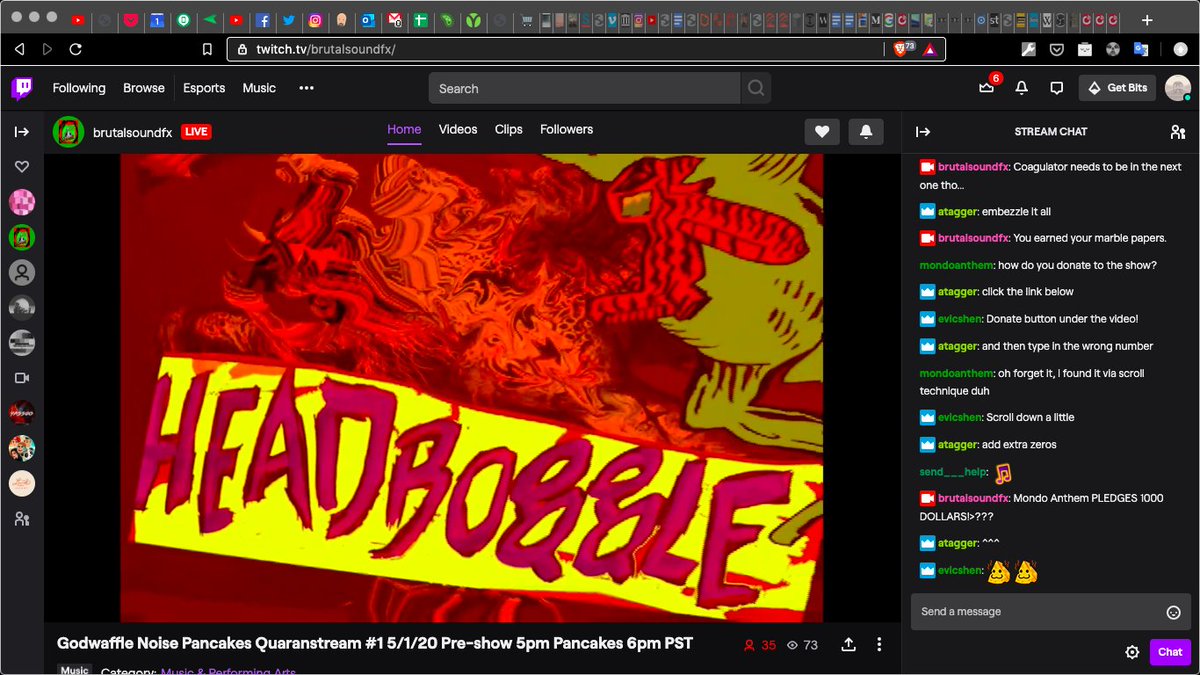Click the Send a message field
This screenshot has width=1200, height=675.
[1035, 612]
